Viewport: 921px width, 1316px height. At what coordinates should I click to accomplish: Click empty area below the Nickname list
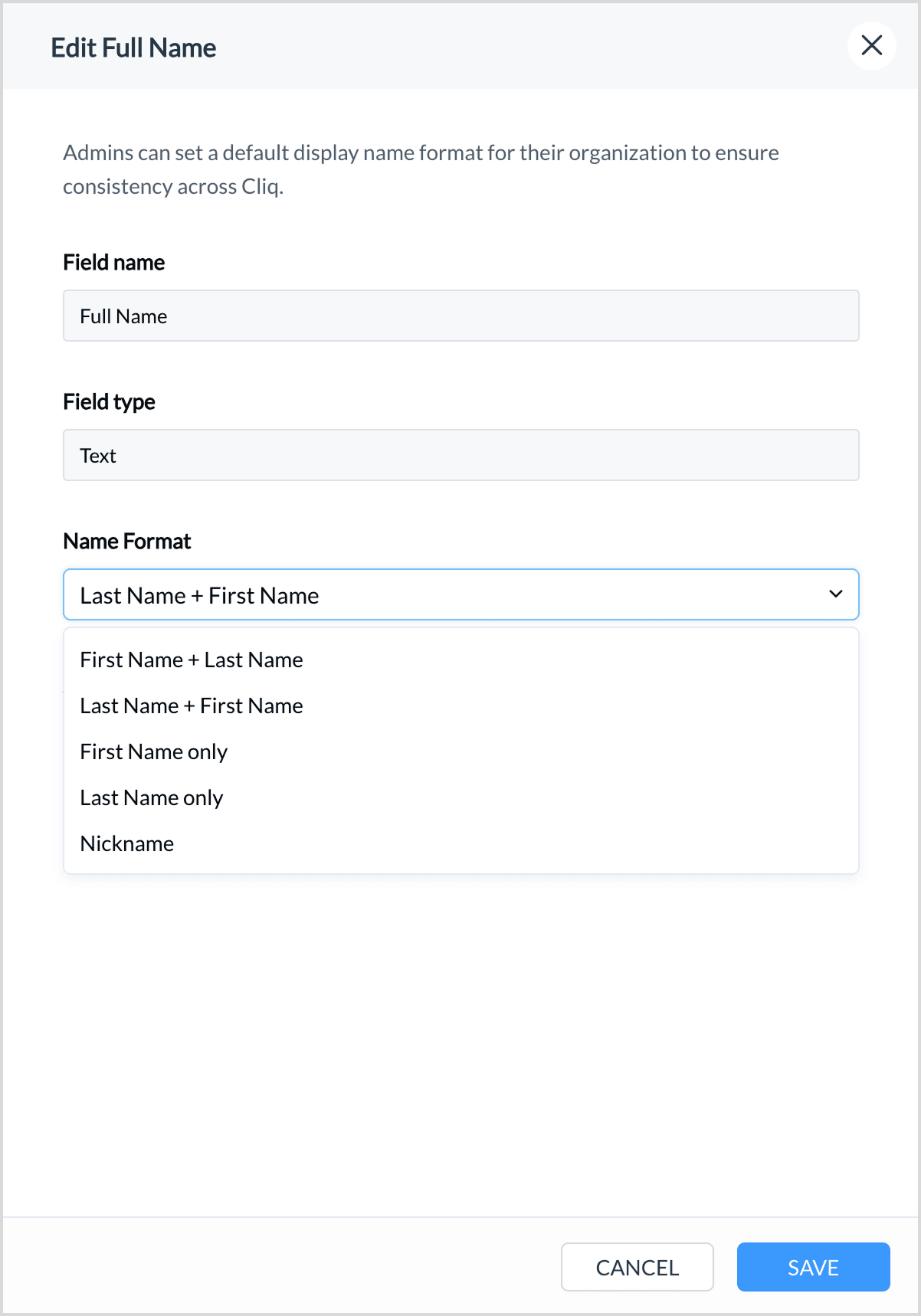coord(460,1042)
